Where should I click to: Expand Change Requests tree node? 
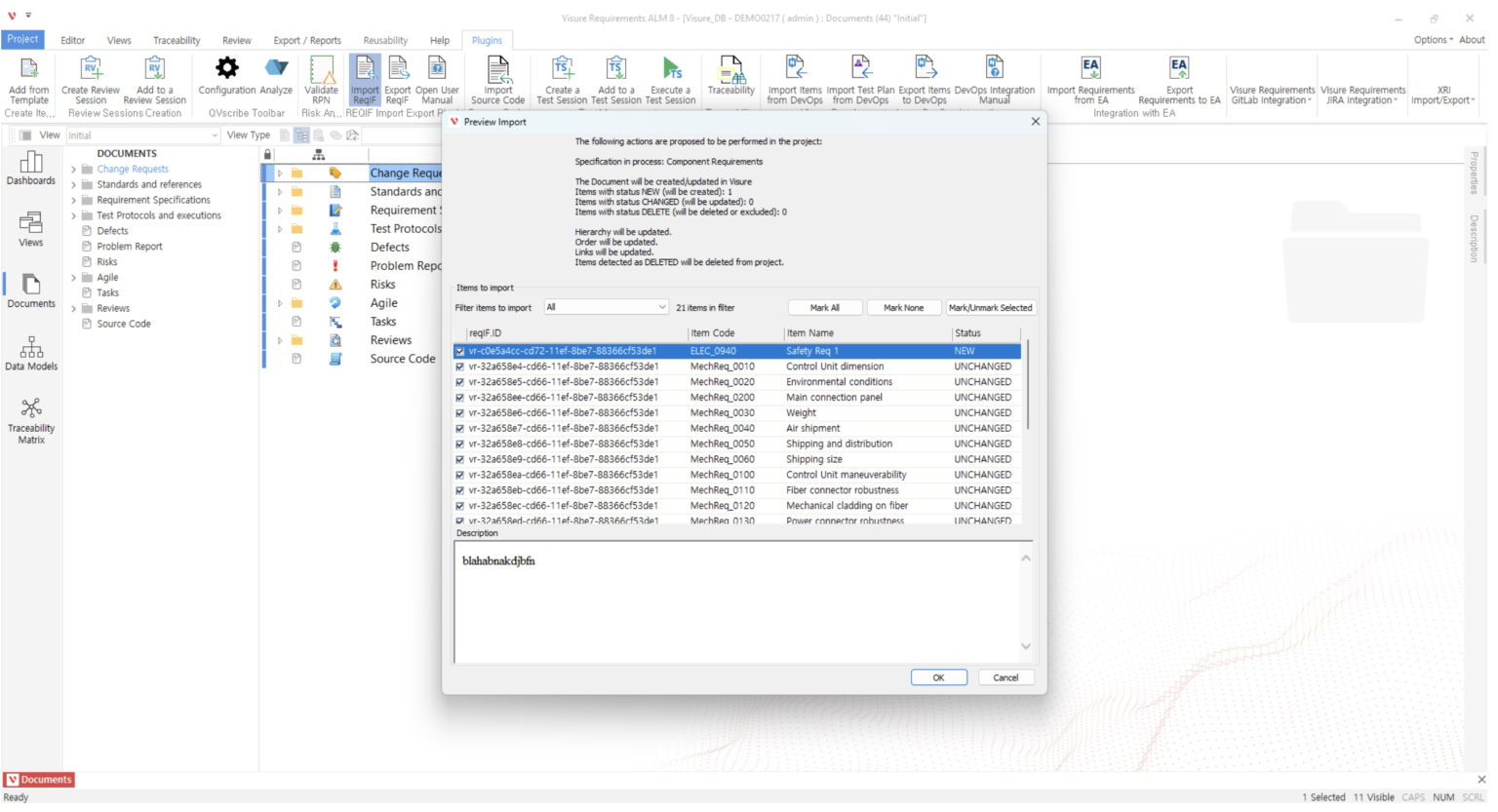(73, 170)
